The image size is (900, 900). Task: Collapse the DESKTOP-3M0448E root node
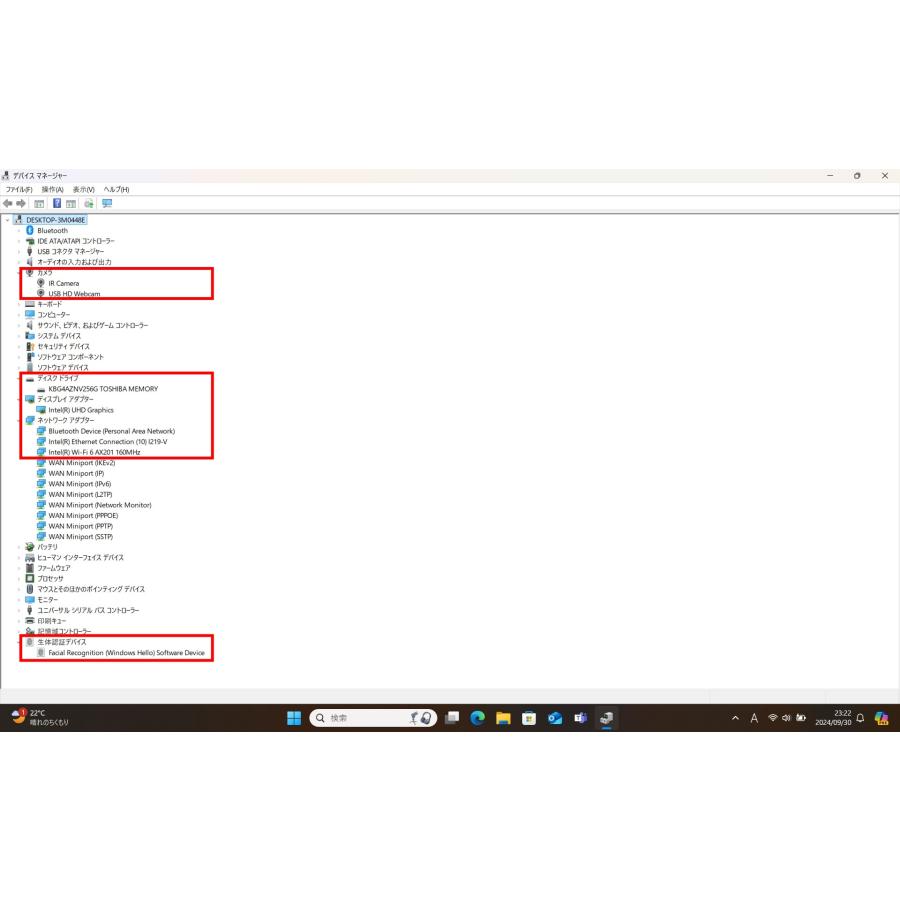click(7, 220)
